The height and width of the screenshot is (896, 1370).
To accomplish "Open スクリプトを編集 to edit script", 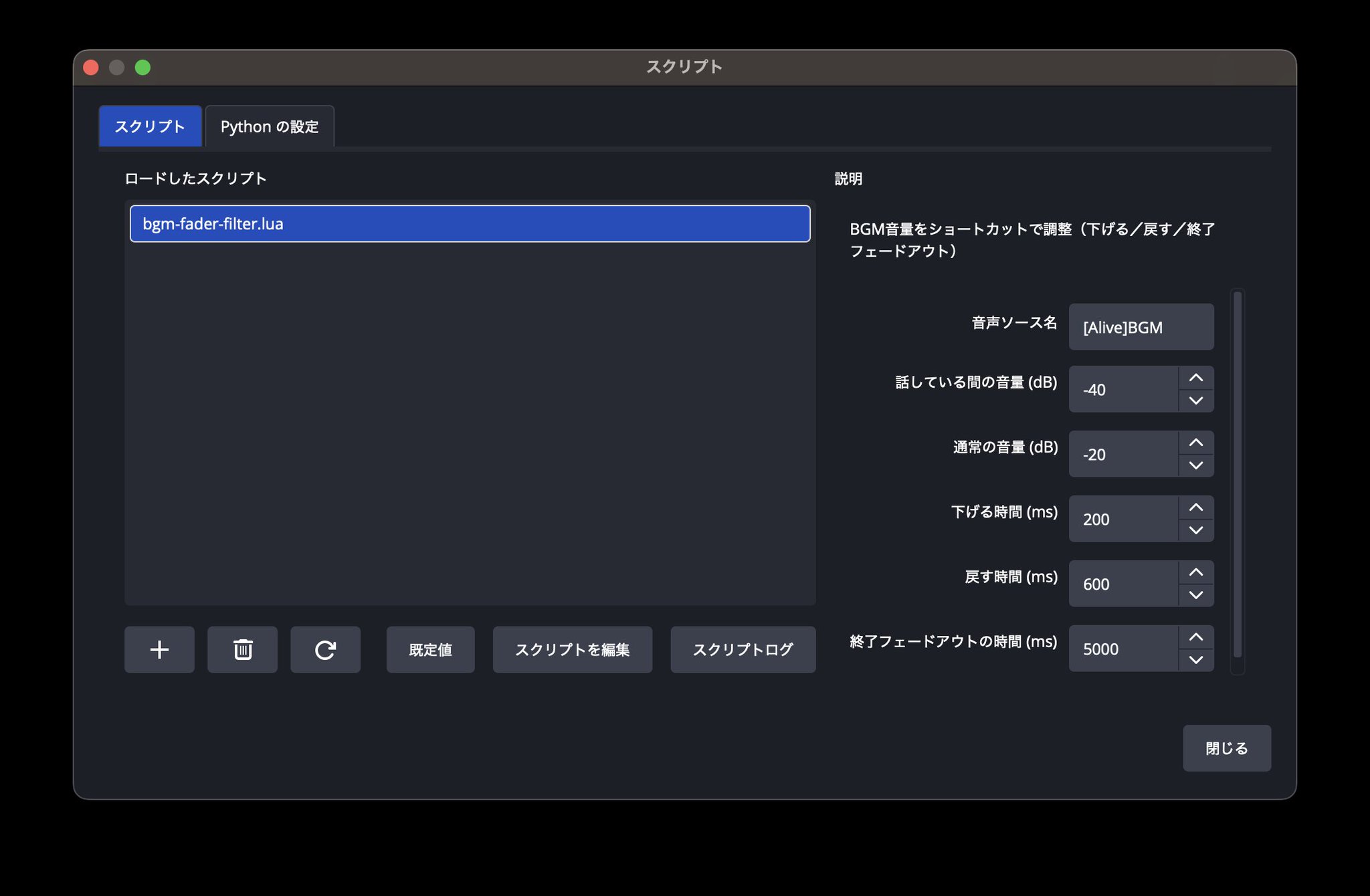I will click(x=572, y=649).
